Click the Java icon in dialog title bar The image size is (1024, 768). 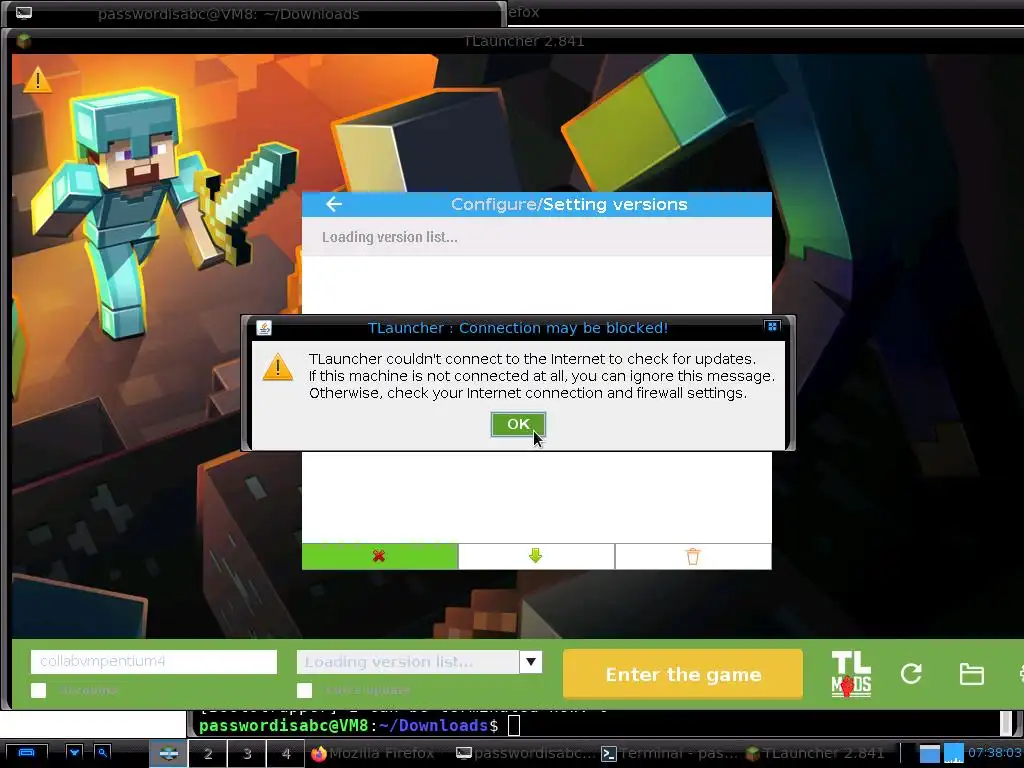[264, 328]
